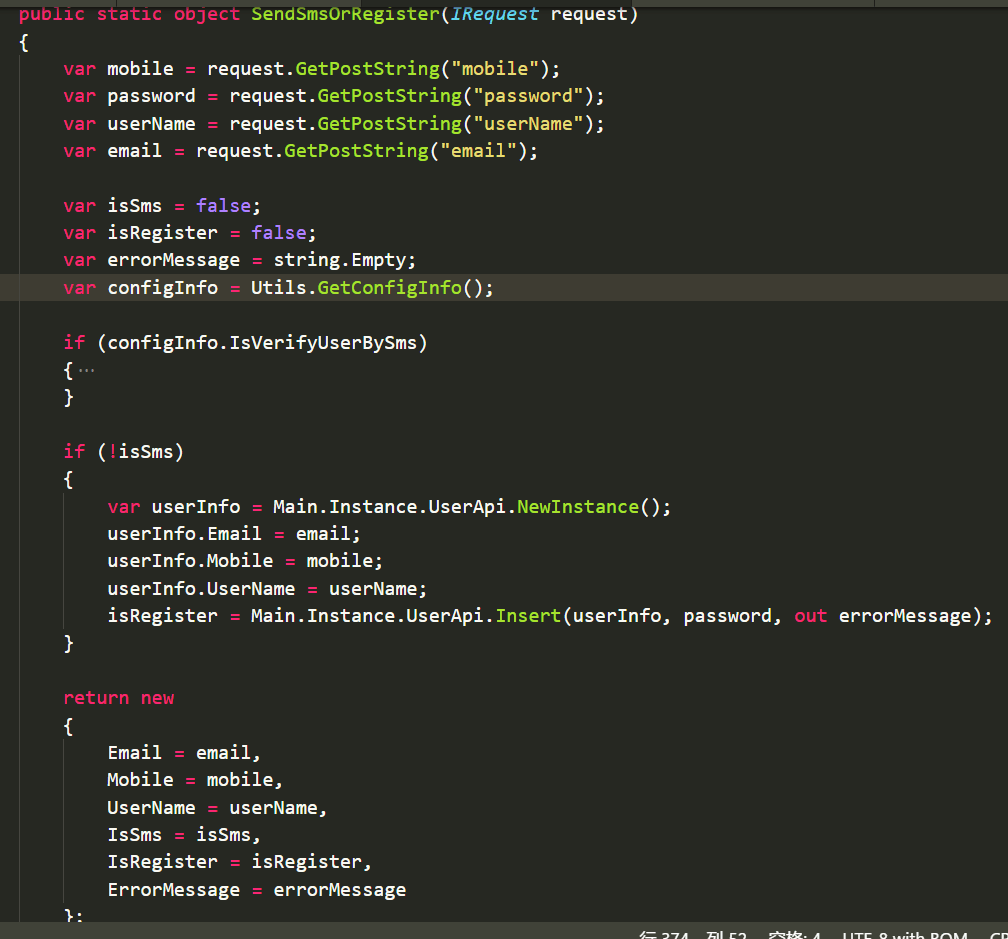The image size is (1008, 939).
Task: Click userInfo.Email assignment target
Action: [184, 534]
